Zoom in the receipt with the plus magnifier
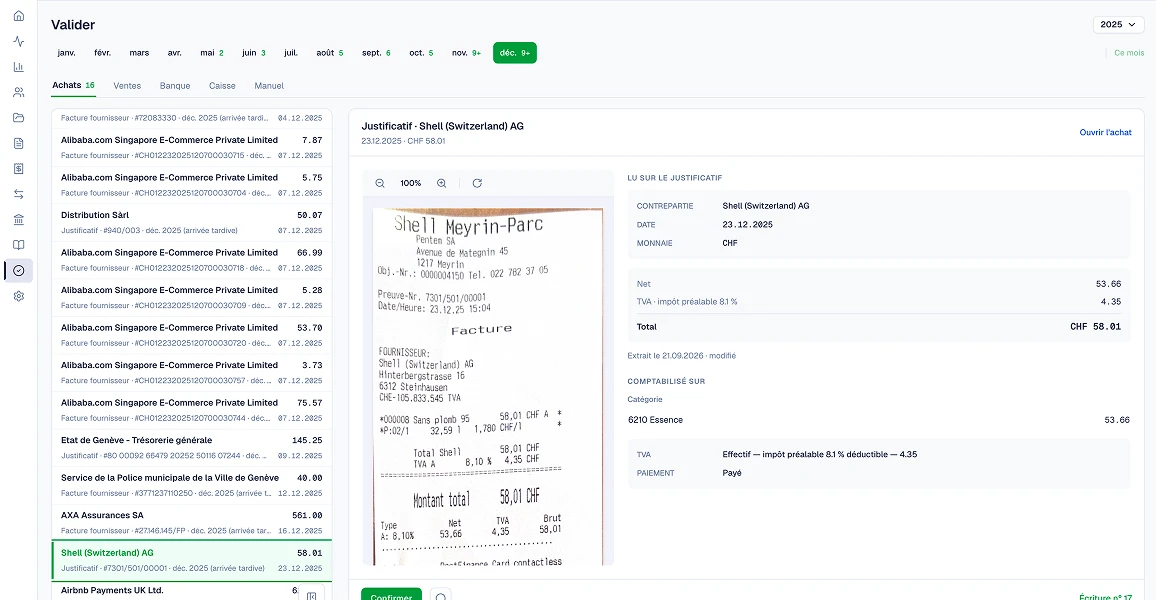The image size is (1156, 600). pos(442,183)
